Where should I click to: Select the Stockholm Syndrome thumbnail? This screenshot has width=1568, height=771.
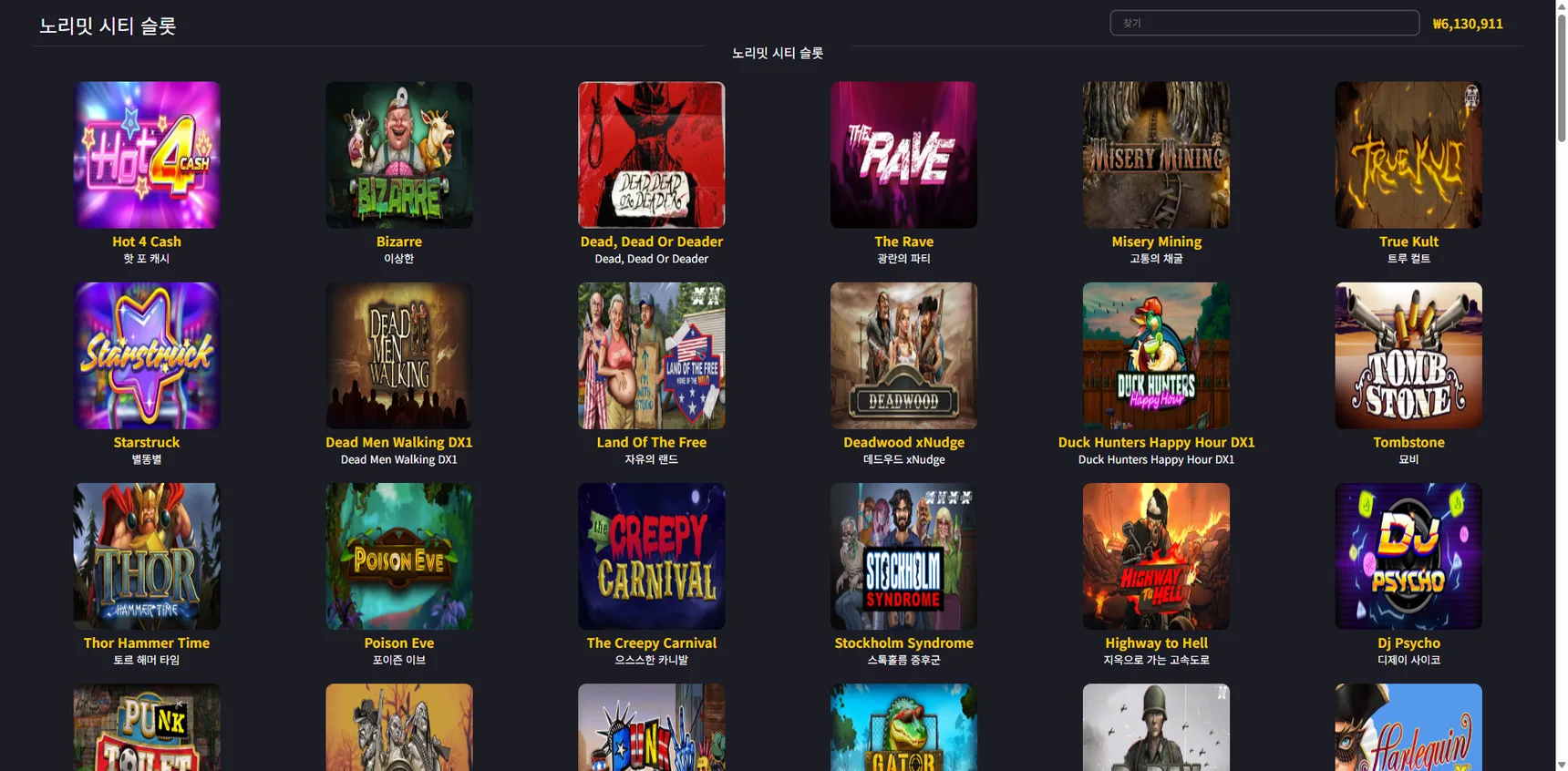pyautogui.click(x=903, y=556)
